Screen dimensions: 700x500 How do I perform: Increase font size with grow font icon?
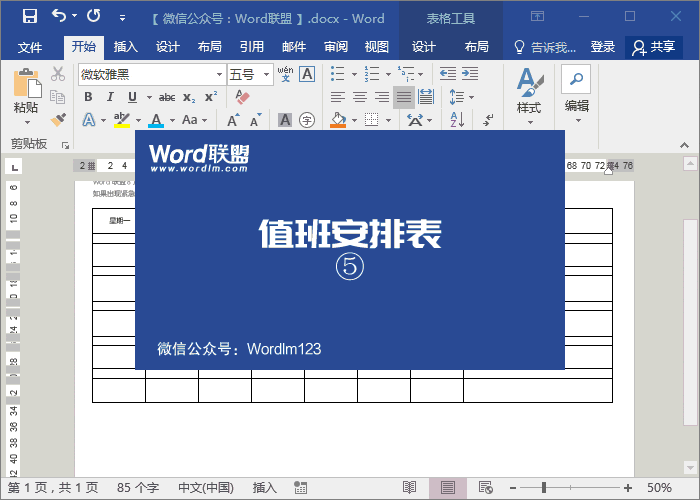coord(233,120)
